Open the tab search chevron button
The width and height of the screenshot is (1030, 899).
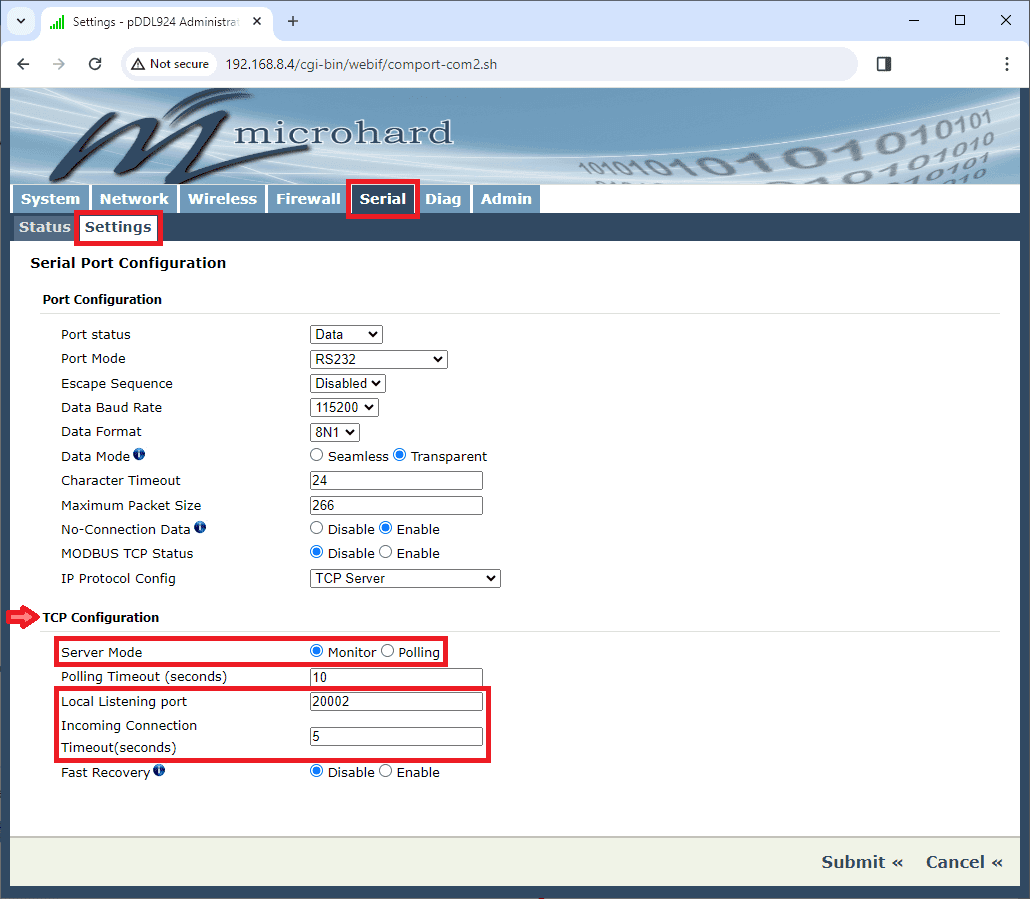(20, 21)
